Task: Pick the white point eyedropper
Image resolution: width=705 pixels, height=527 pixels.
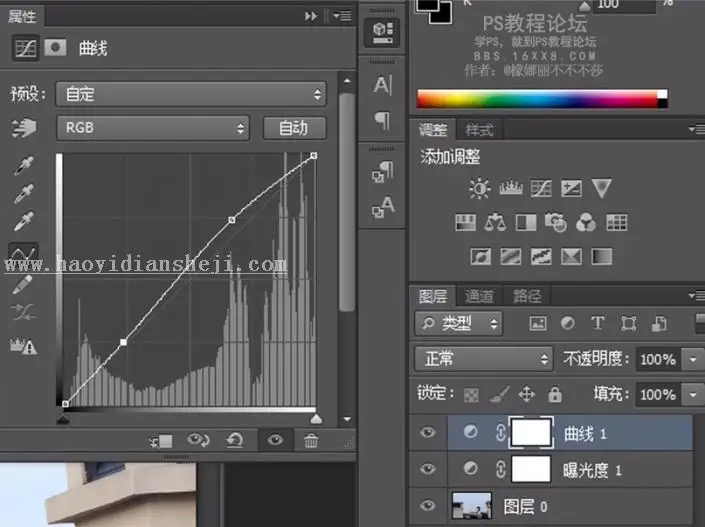Action: [x=23, y=222]
